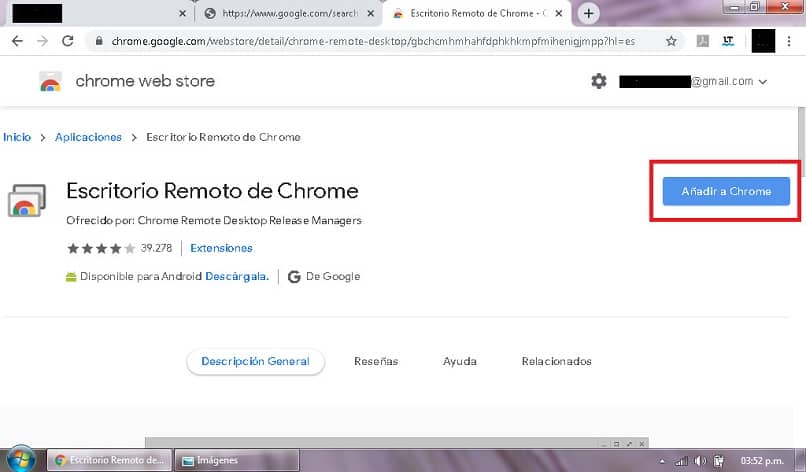This screenshot has width=806, height=472.
Task: Close the first redacted tab
Action: point(182,14)
